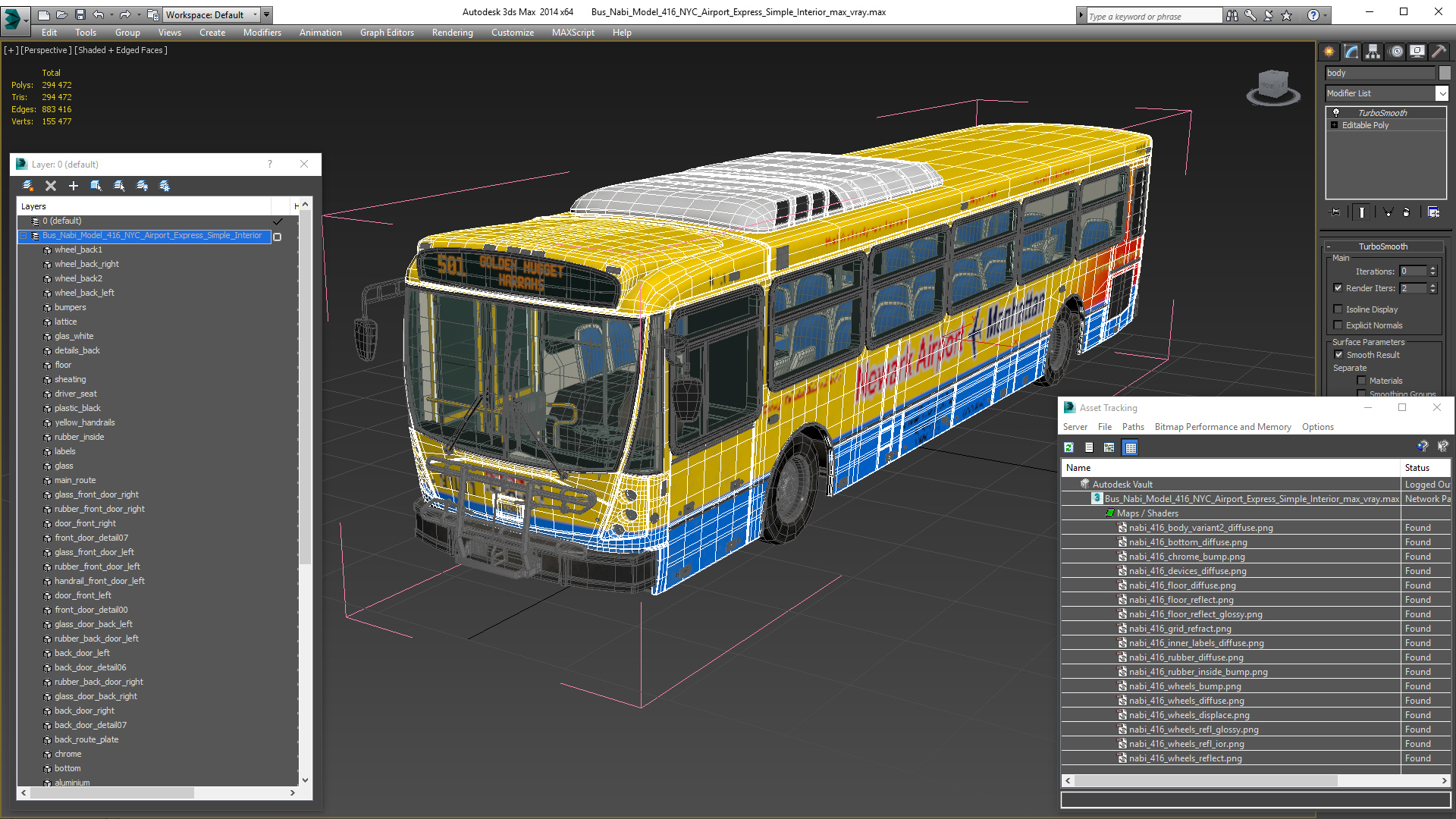
Task: Click Refresh icon in Asset Tracking
Action: 1068,447
